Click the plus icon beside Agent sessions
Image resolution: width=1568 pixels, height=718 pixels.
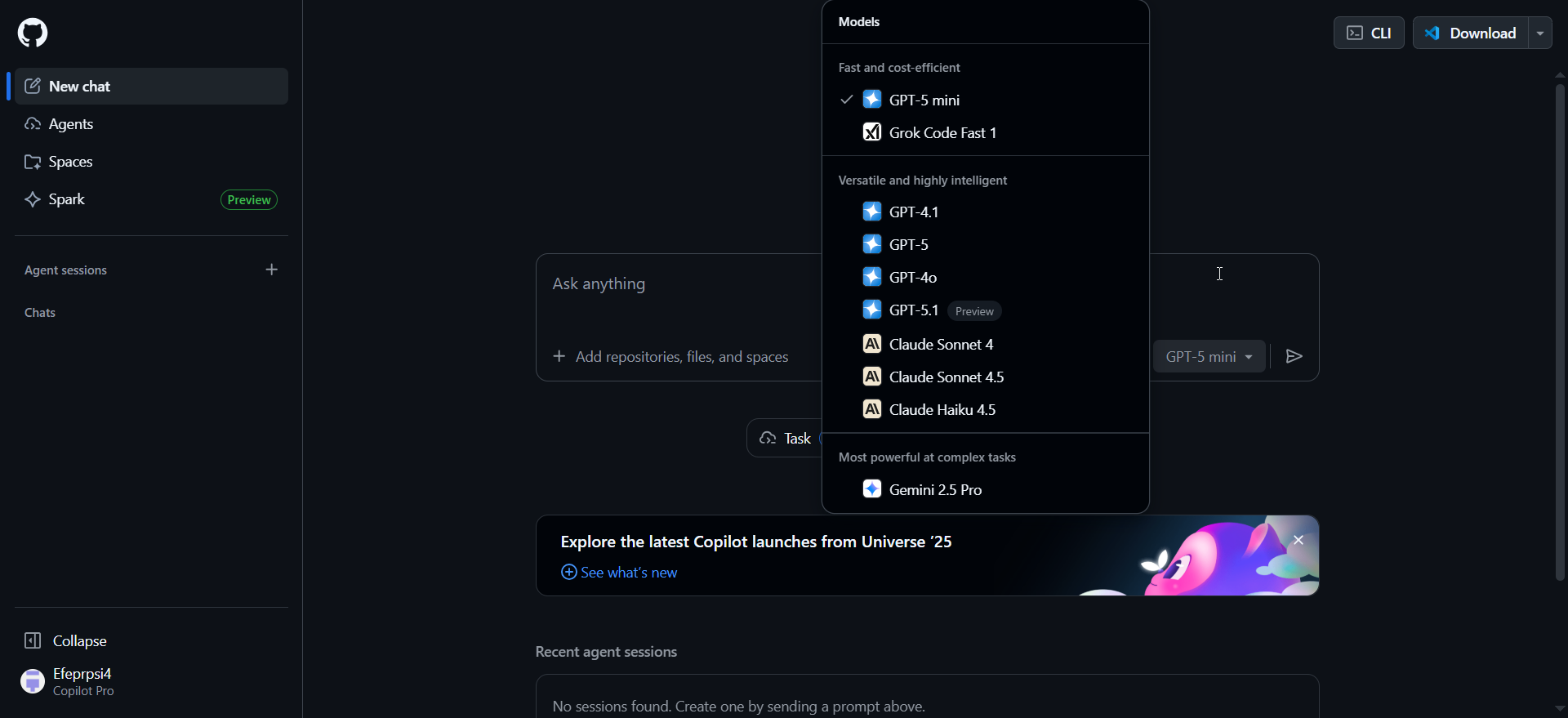272,270
